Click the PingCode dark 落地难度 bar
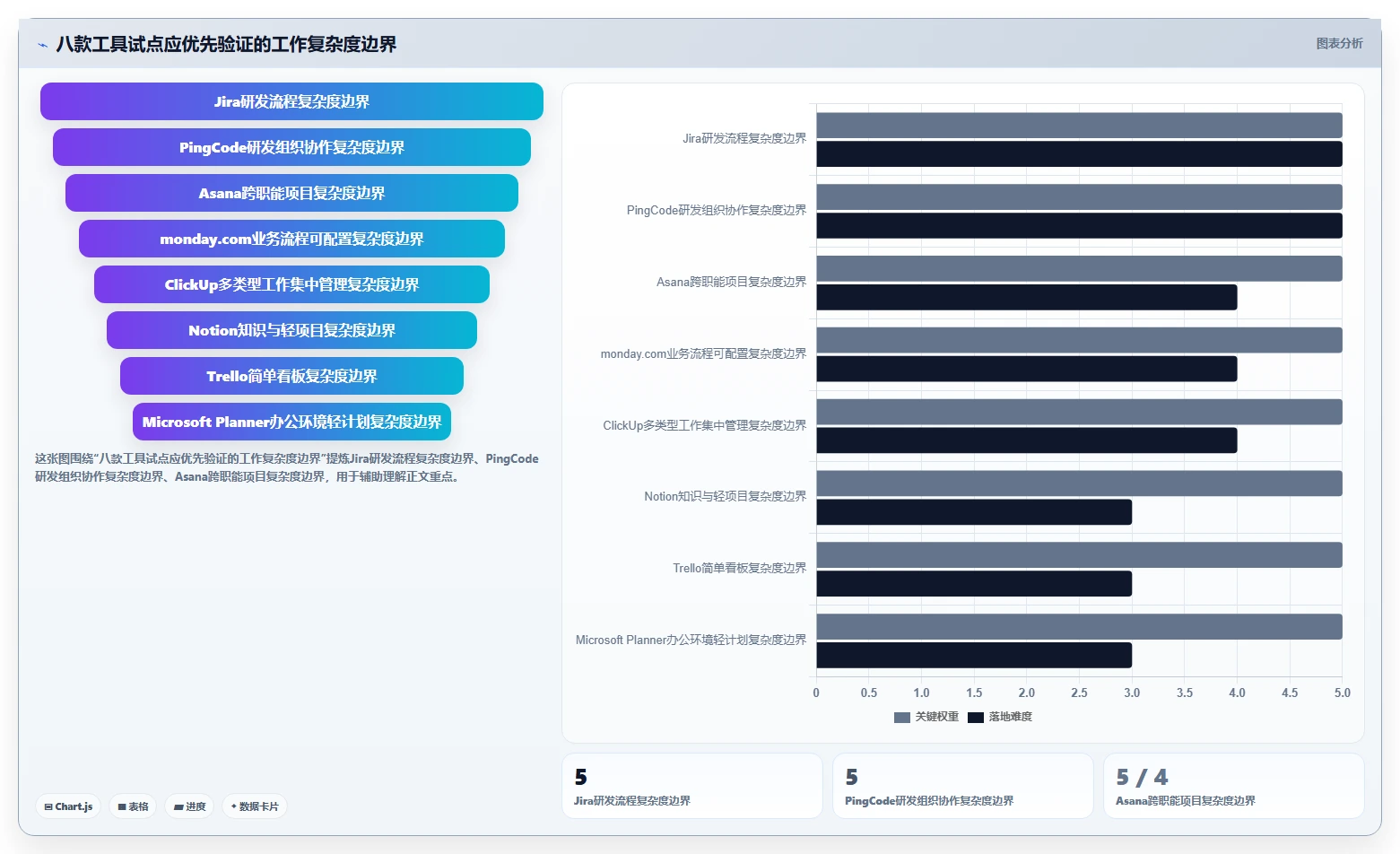The image size is (1400, 854). (1079, 226)
